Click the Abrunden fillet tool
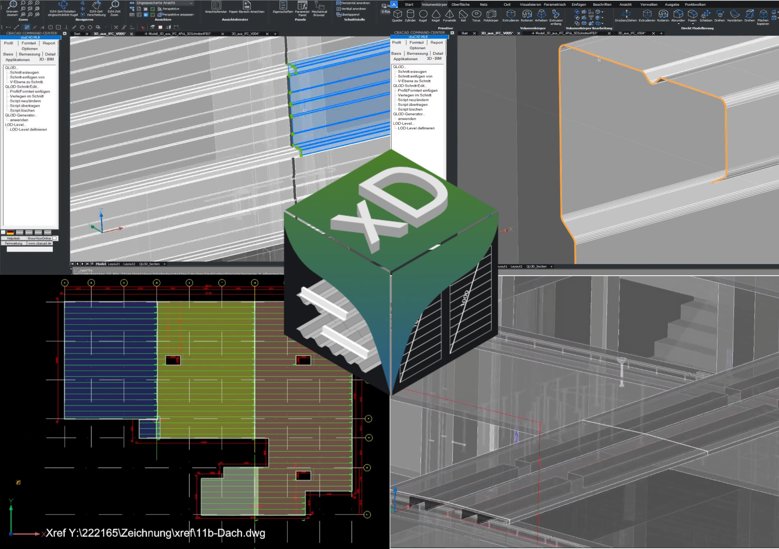The image size is (779, 549). pyautogui.click(x=678, y=16)
